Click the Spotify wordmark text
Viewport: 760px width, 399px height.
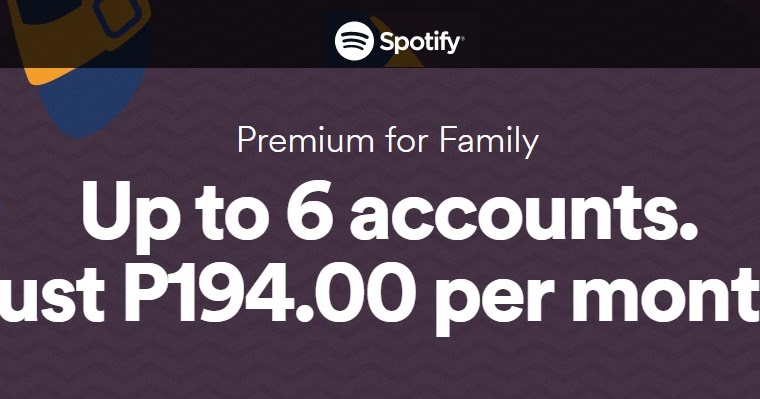[419, 43]
